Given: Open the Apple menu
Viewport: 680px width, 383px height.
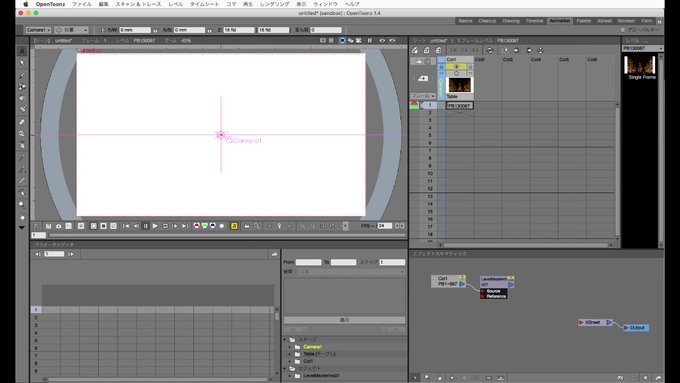Looking at the screenshot, I should (26, 4).
